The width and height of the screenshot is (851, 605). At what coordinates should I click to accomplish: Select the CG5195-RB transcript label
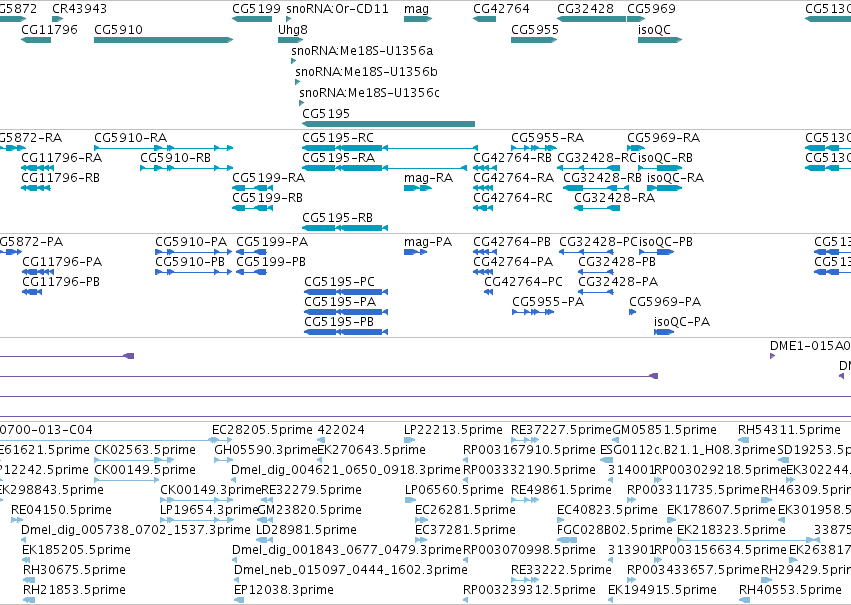337,218
